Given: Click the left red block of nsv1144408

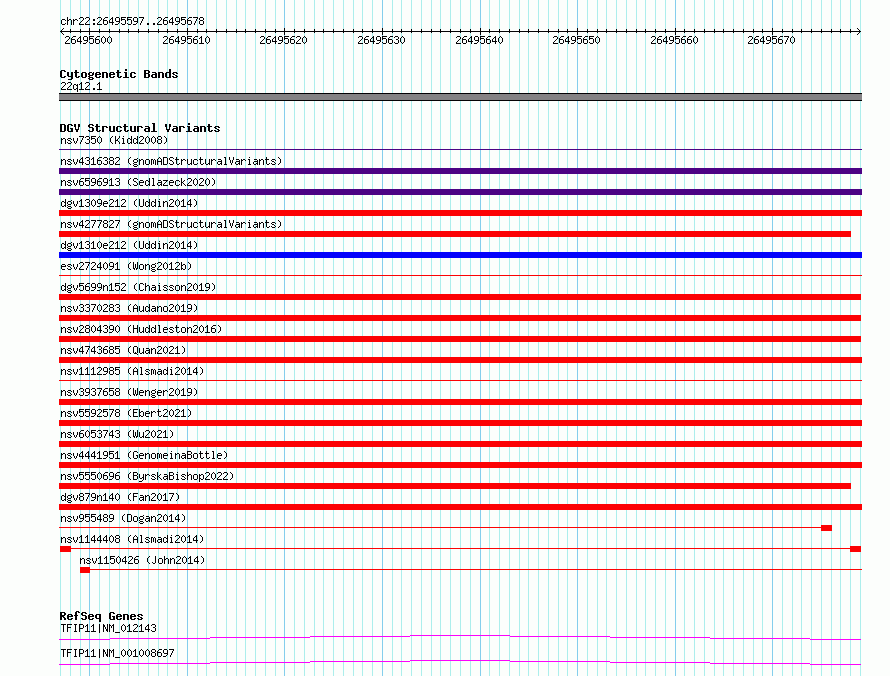Looking at the screenshot, I should (x=65, y=549).
